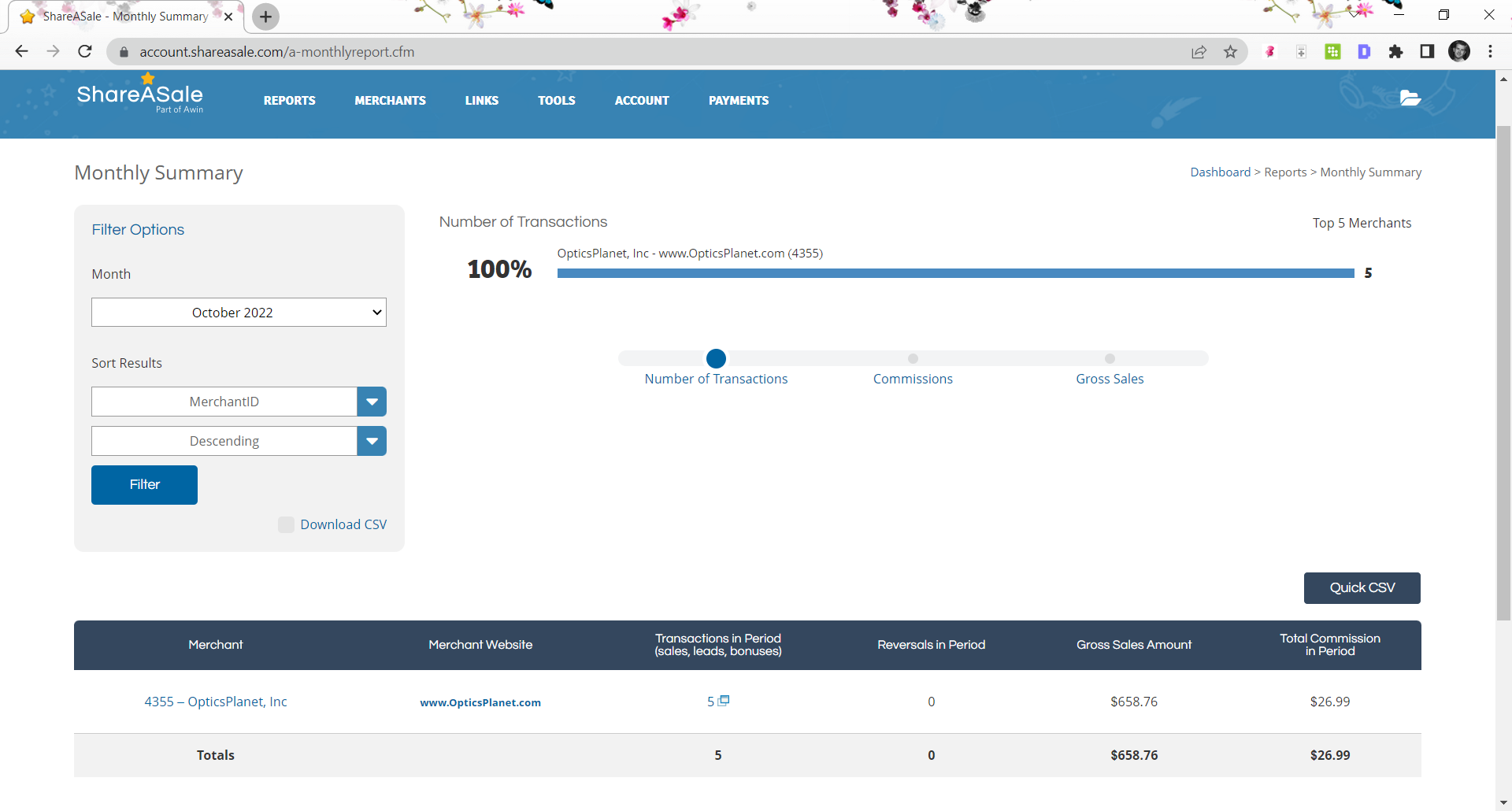Toggle the browser side panel
The width and height of the screenshot is (1512, 811).
(1427, 52)
